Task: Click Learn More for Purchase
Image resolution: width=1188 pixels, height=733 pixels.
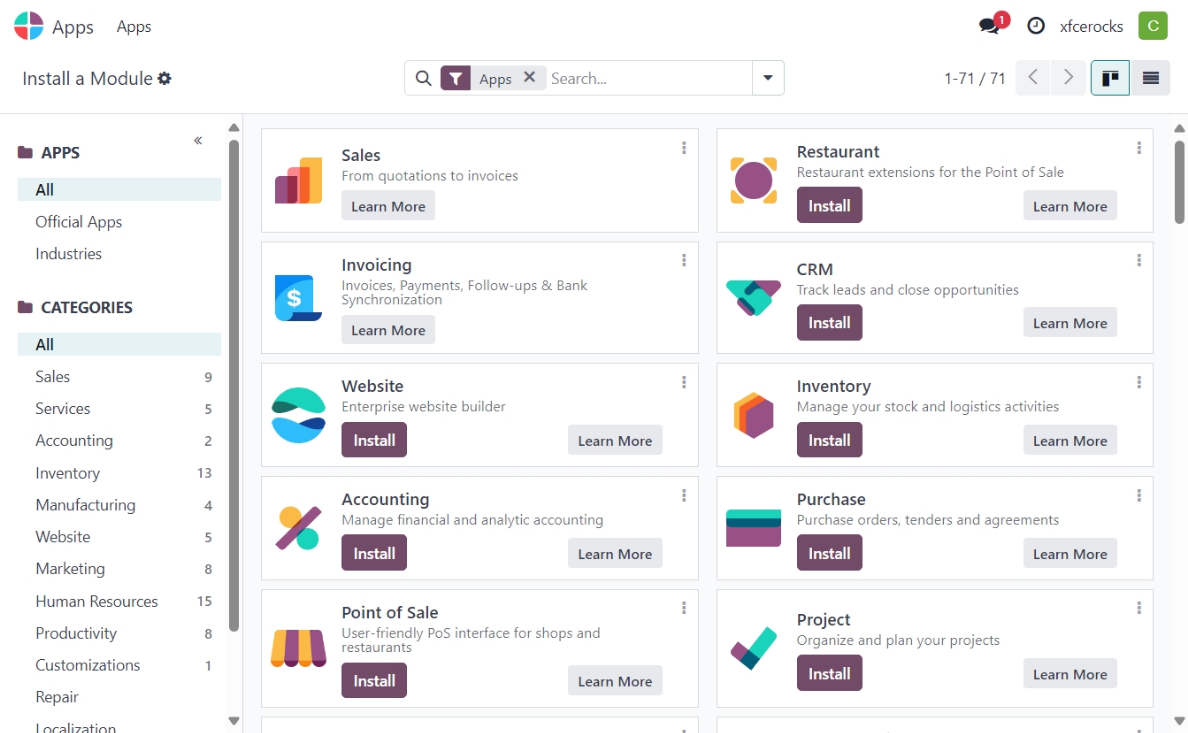Action: point(1069,554)
